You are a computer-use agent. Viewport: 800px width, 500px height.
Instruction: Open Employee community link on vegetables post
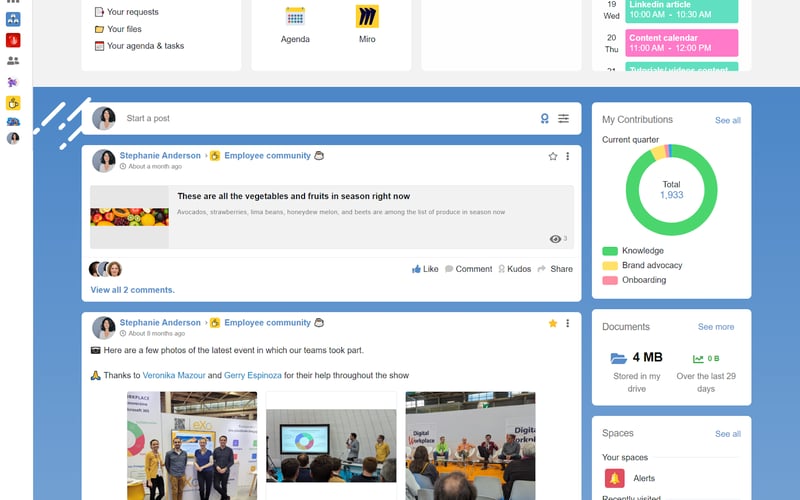pyautogui.click(x=267, y=156)
